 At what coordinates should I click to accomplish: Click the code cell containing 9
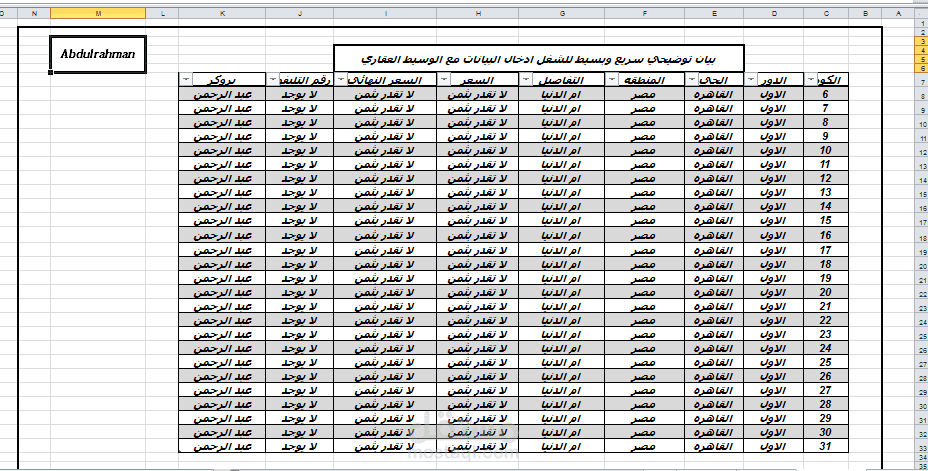[826, 136]
